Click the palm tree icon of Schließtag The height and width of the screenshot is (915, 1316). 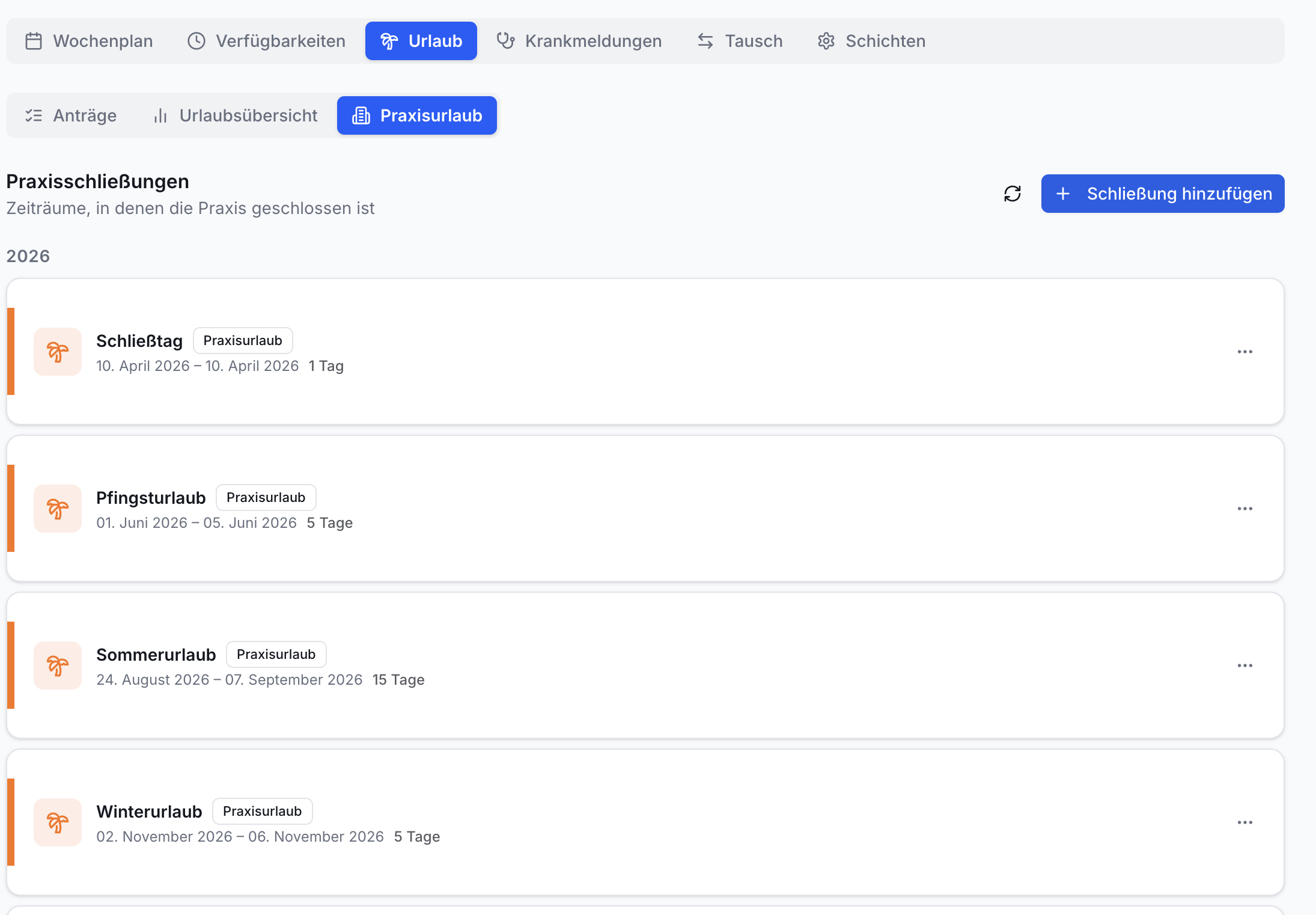click(x=58, y=352)
